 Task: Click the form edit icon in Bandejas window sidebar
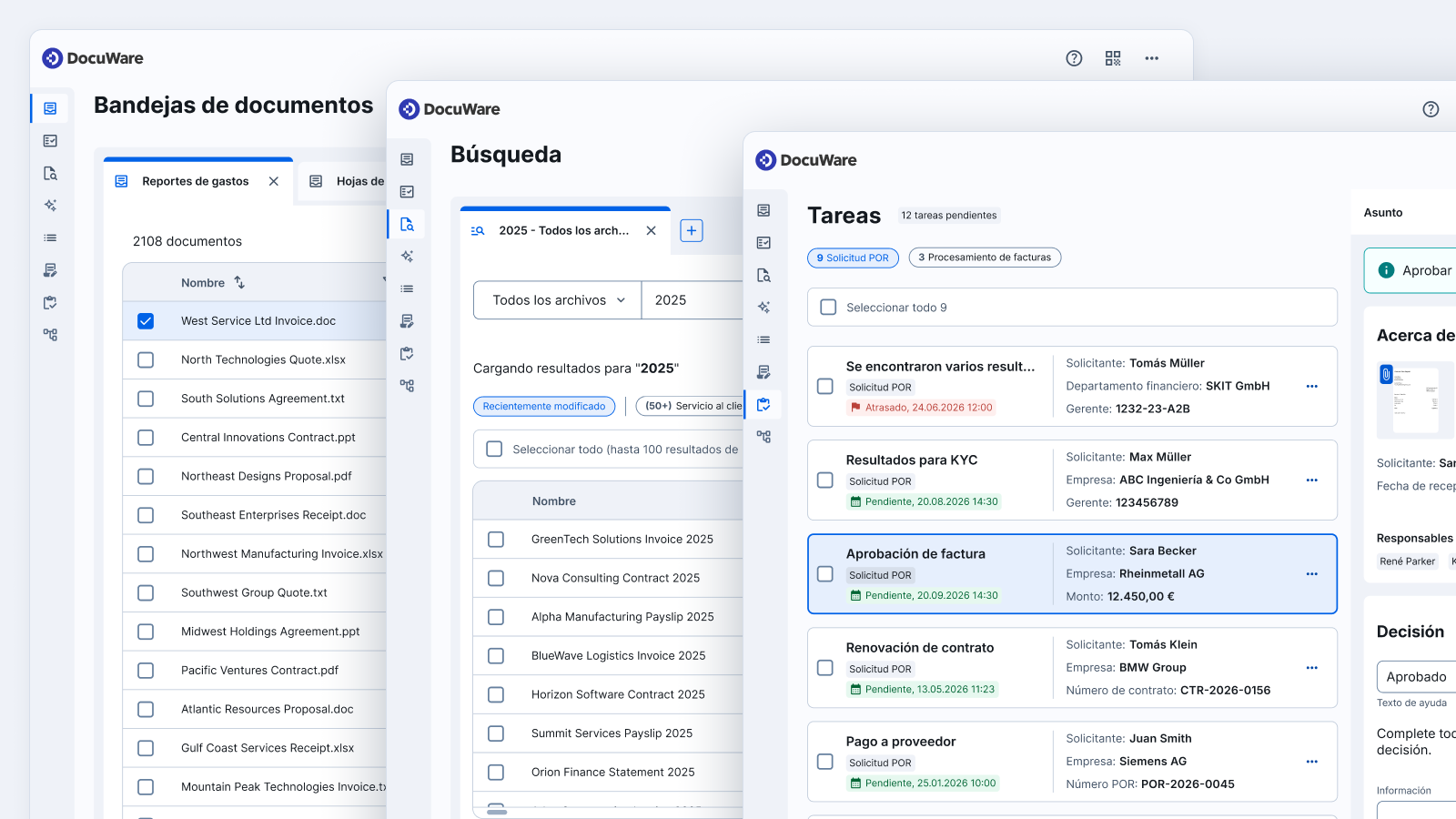click(x=50, y=270)
